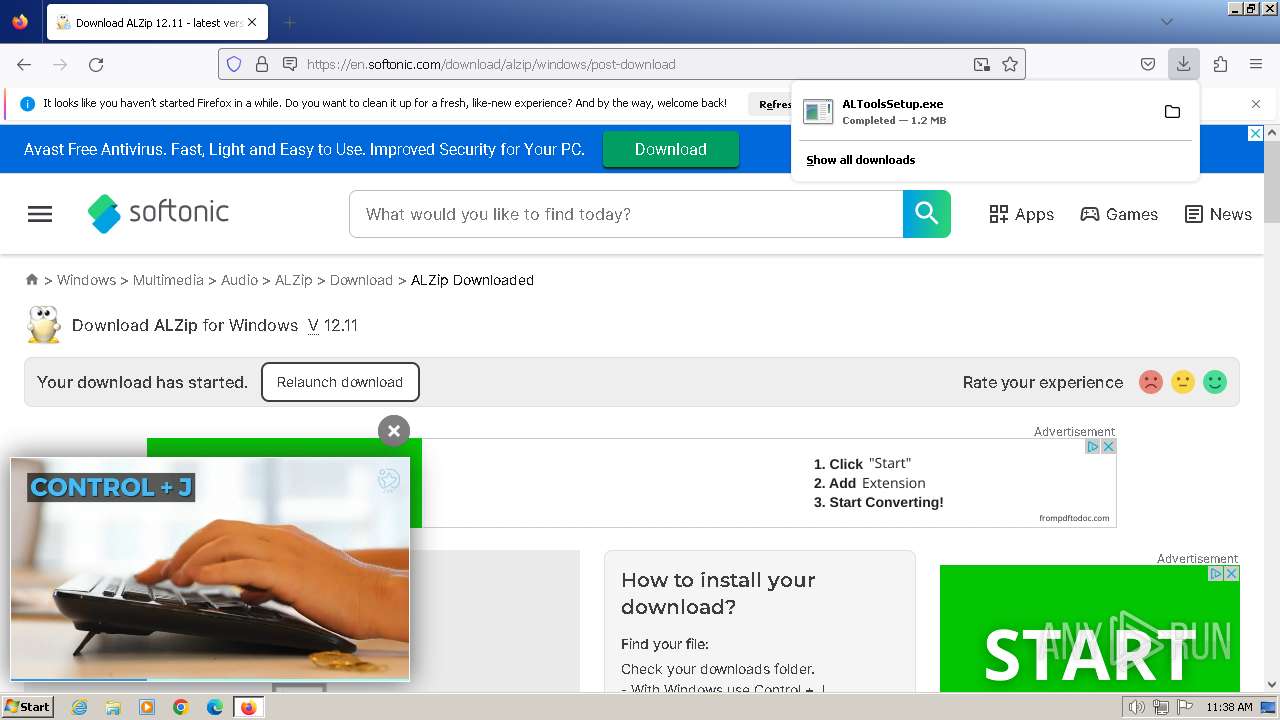Open containing folder for ALToolsSetup.exe

pyautogui.click(x=1172, y=111)
